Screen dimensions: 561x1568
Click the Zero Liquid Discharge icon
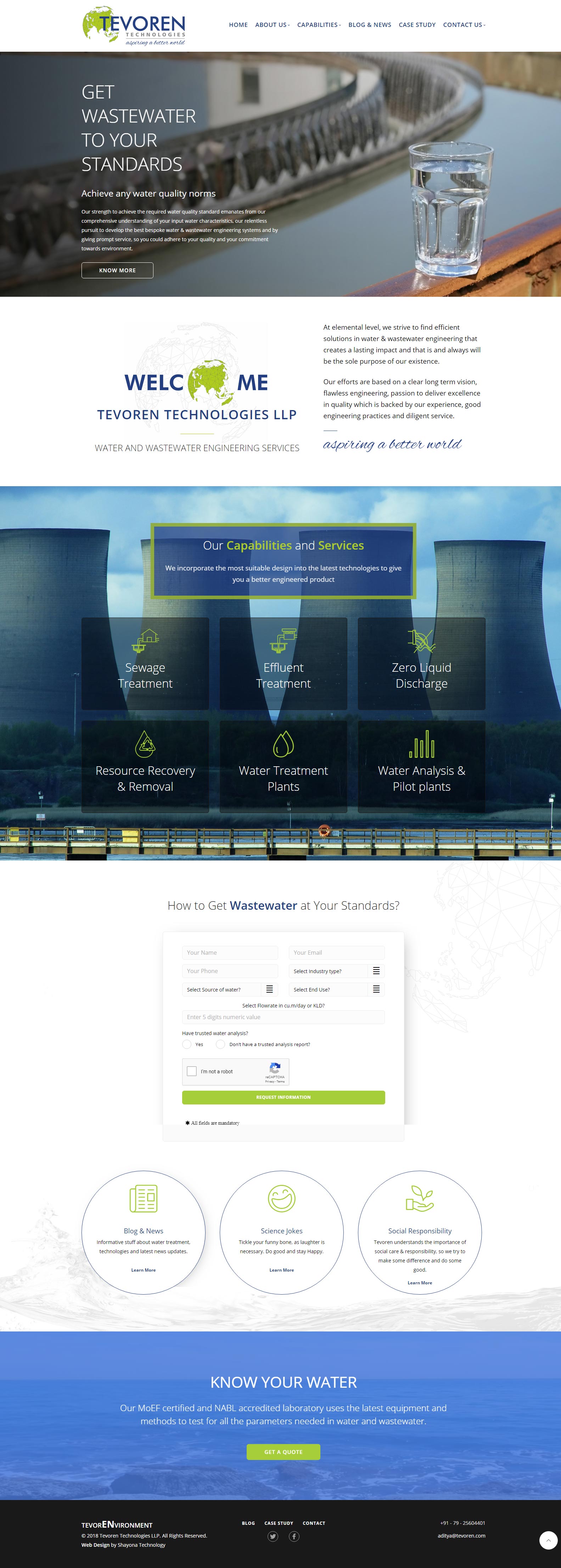coord(421,641)
